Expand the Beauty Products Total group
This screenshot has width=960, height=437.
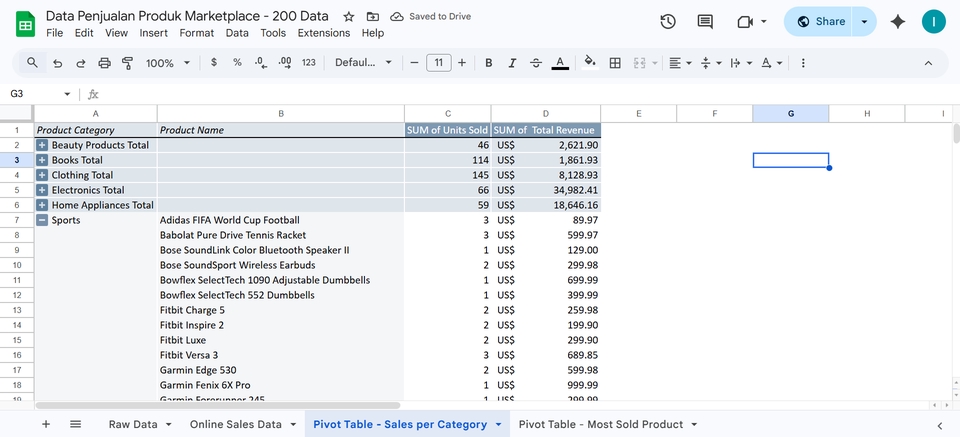pyautogui.click(x=42, y=145)
